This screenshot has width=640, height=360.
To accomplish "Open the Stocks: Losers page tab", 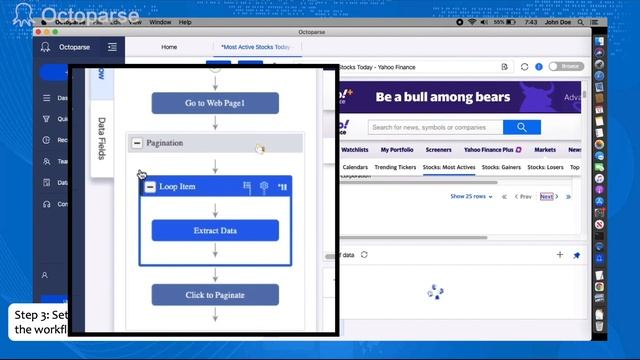I will point(545,167).
